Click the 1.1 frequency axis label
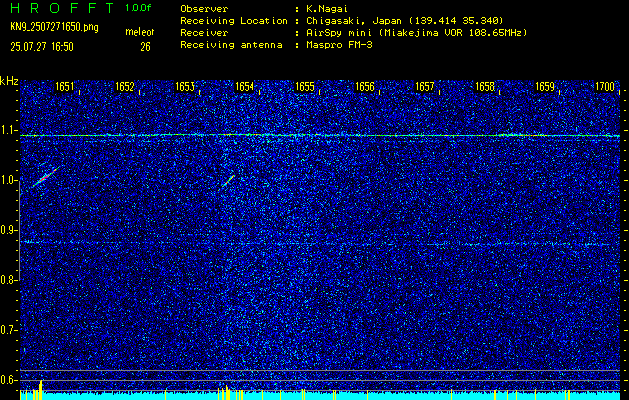The height and width of the screenshot is (400, 629). [x=8, y=130]
